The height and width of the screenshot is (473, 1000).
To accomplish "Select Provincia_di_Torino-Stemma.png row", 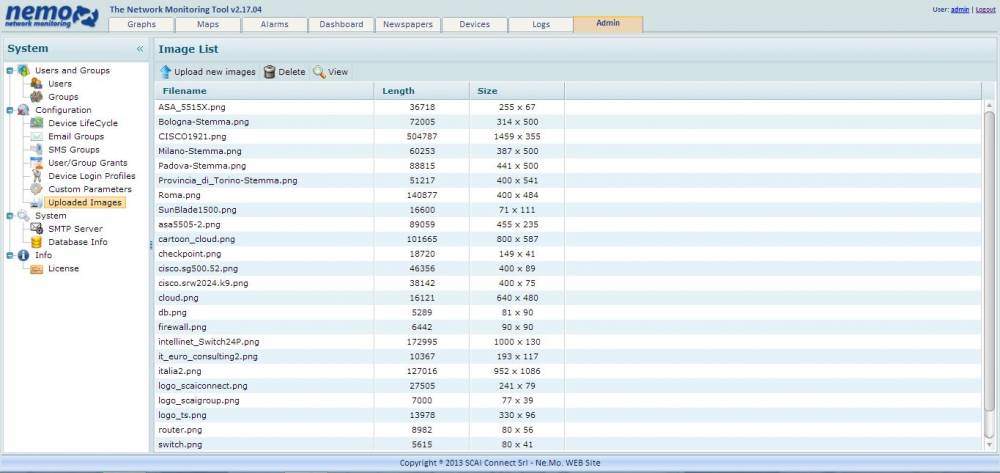I will point(568,180).
